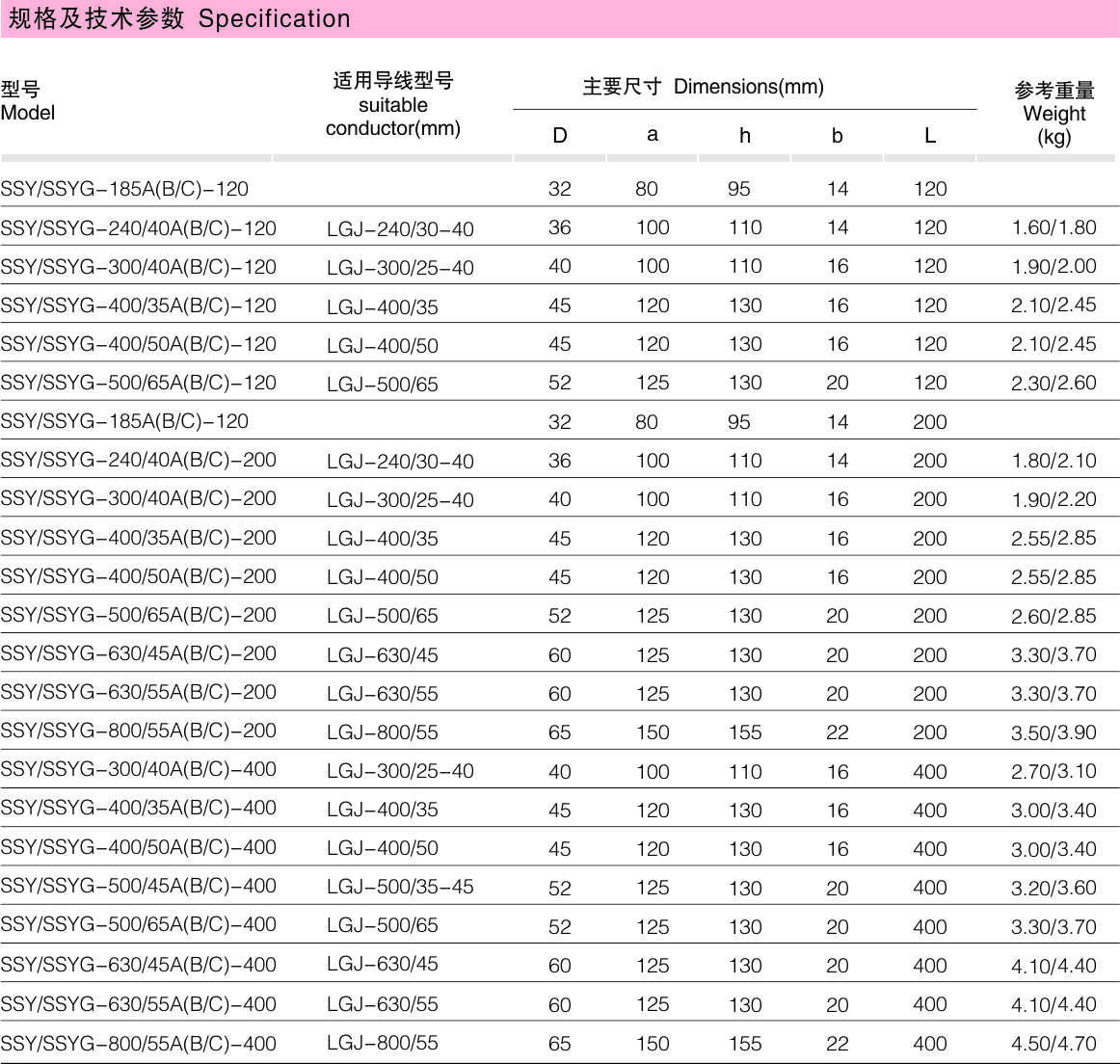Viewport: 1120px width, 1064px height.
Task: Select model cell SSY/SSYG-400/50A(B/C)-120
Action: click(139, 344)
